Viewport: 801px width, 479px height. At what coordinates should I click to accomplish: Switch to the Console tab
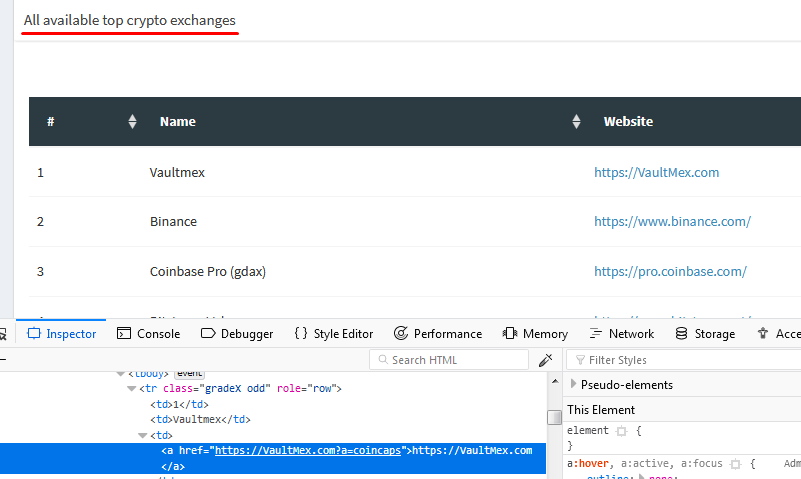148,333
